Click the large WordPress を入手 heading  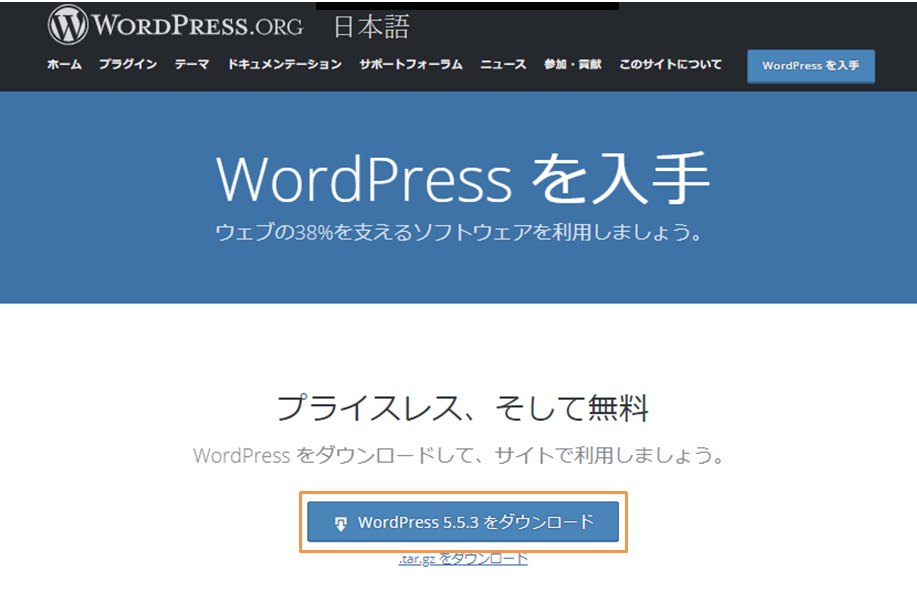(463, 178)
